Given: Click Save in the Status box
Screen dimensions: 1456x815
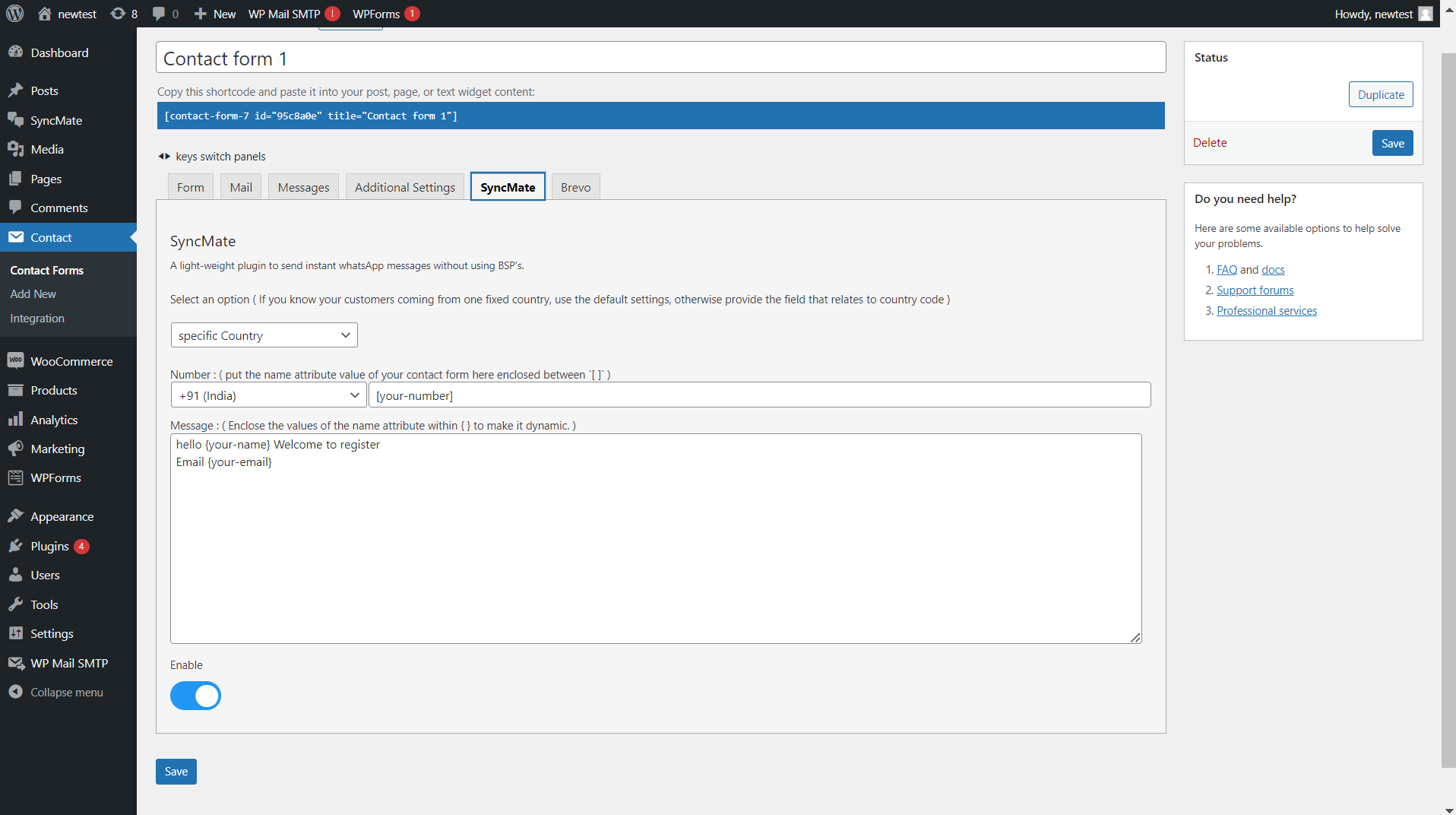Looking at the screenshot, I should click(x=1392, y=143).
